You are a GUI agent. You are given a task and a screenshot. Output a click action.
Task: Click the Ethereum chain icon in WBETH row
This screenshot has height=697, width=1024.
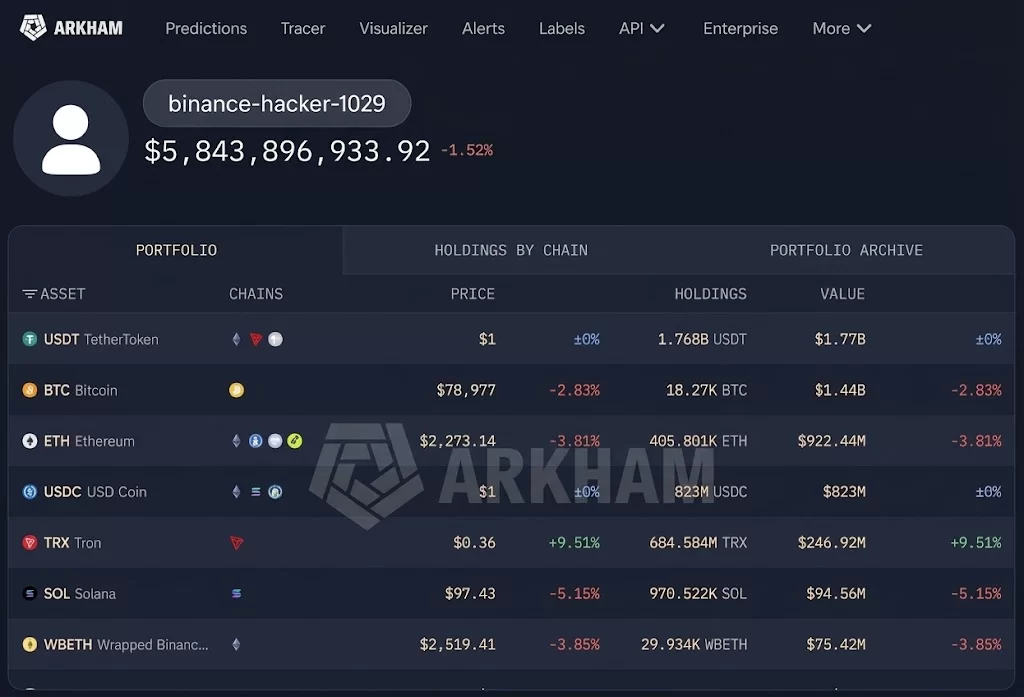(x=236, y=644)
